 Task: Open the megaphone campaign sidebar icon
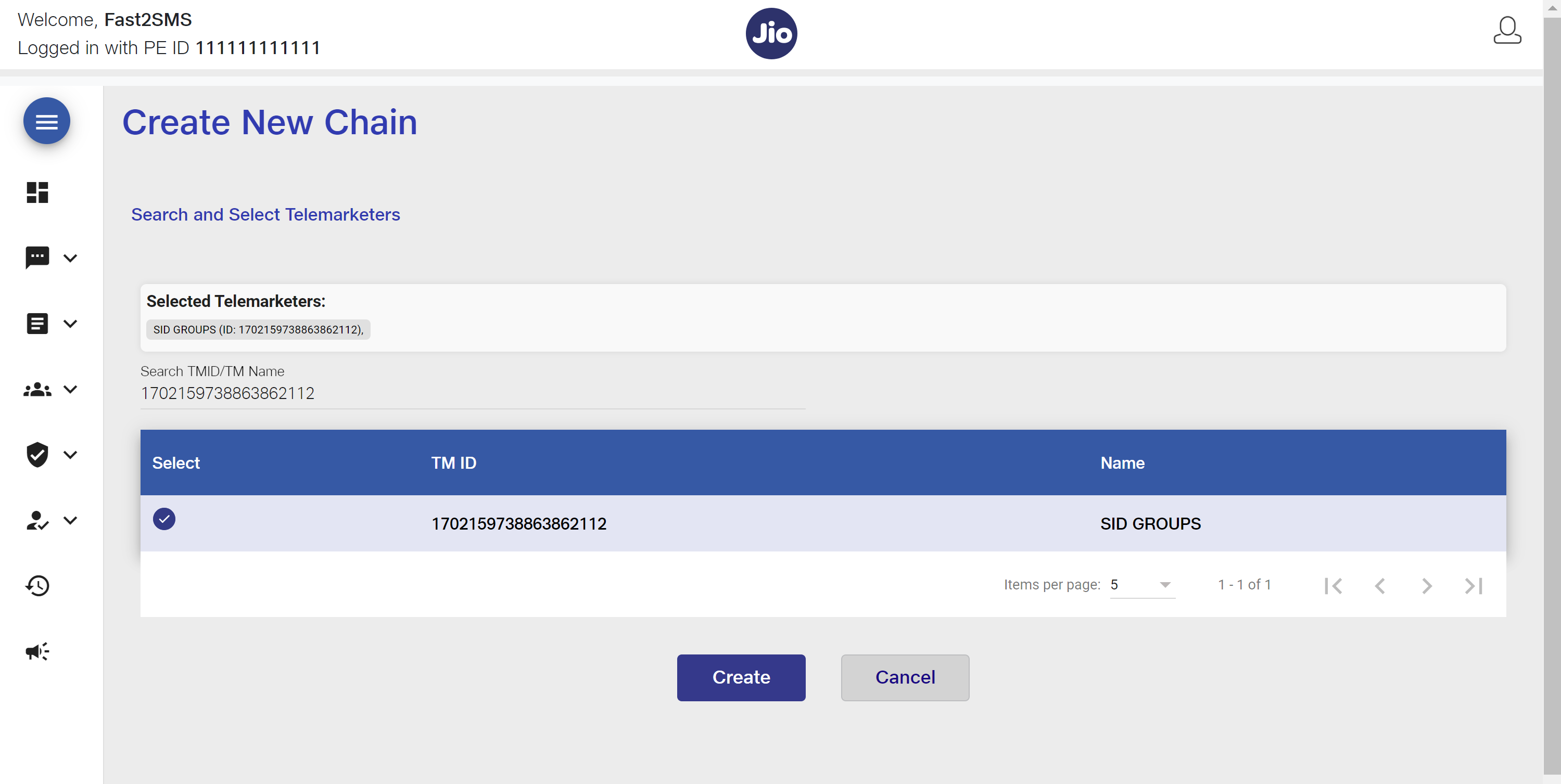pyautogui.click(x=37, y=651)
